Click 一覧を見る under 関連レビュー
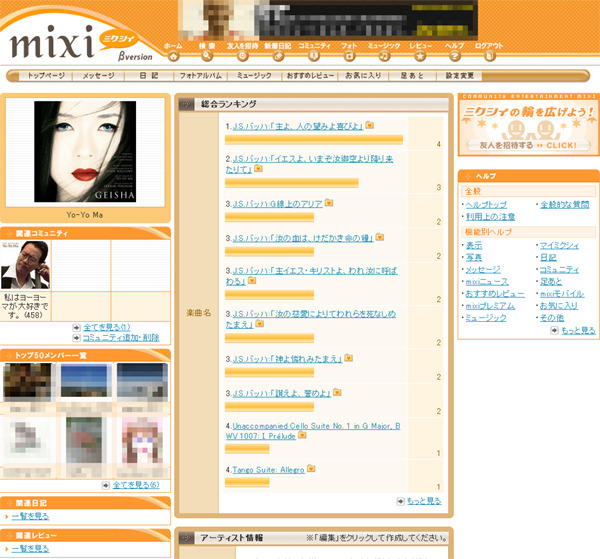The height and width of the screenshot is (559, 600). 31,549
